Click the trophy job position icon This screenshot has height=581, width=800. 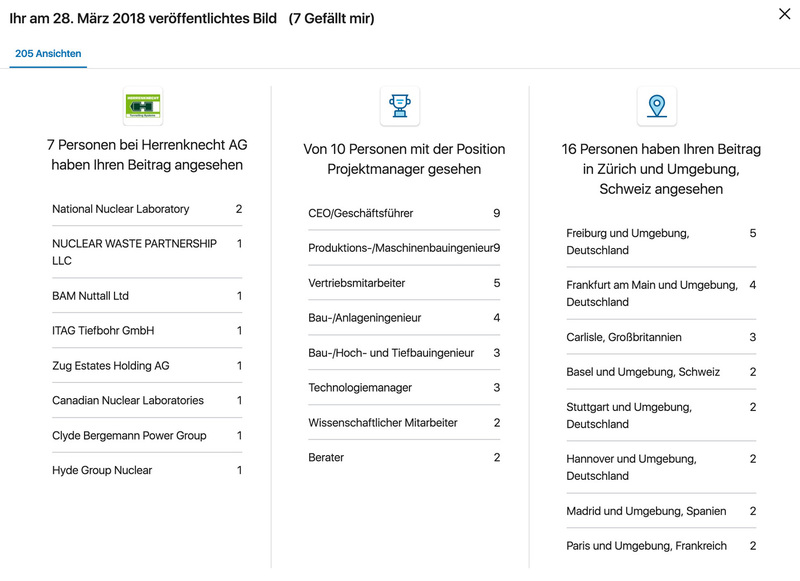pyautogui.click(x=400, y=104)
